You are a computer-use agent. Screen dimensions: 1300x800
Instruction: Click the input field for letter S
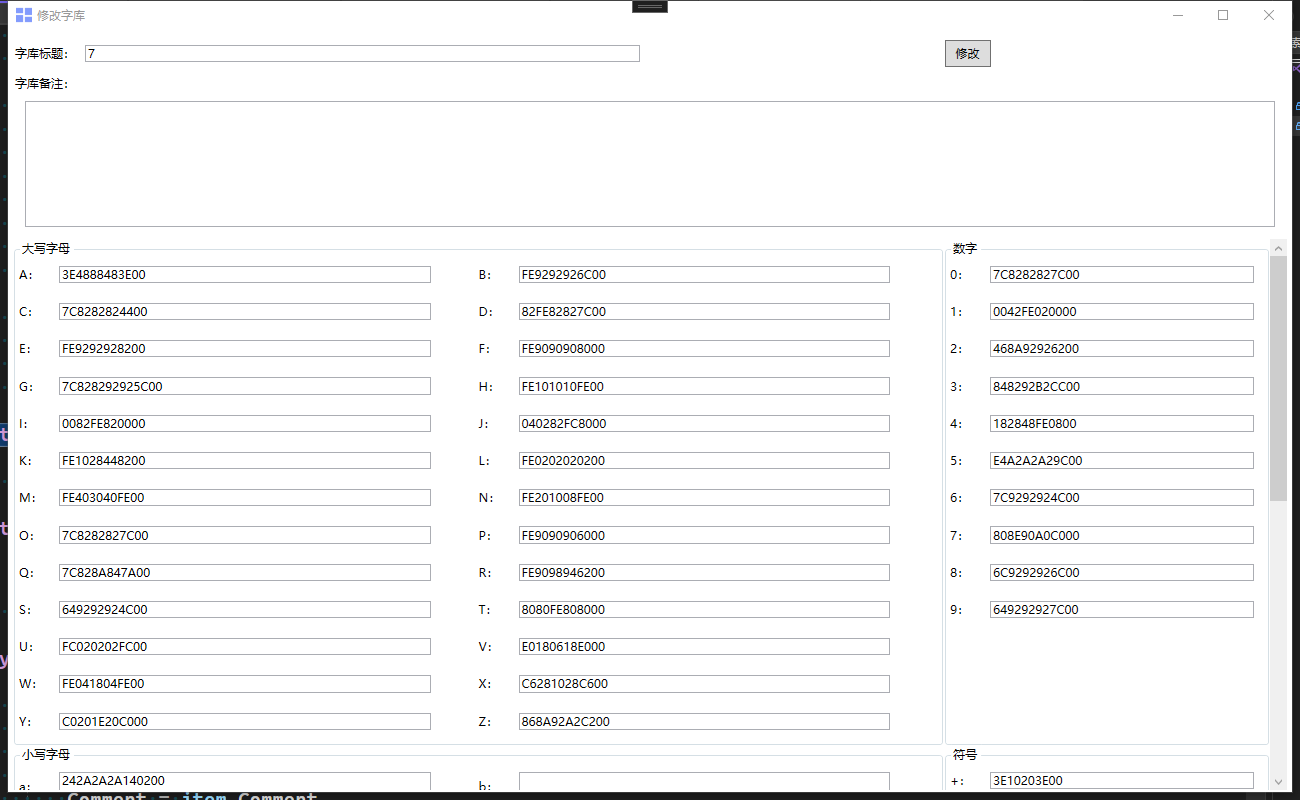[x=245, y=609]
